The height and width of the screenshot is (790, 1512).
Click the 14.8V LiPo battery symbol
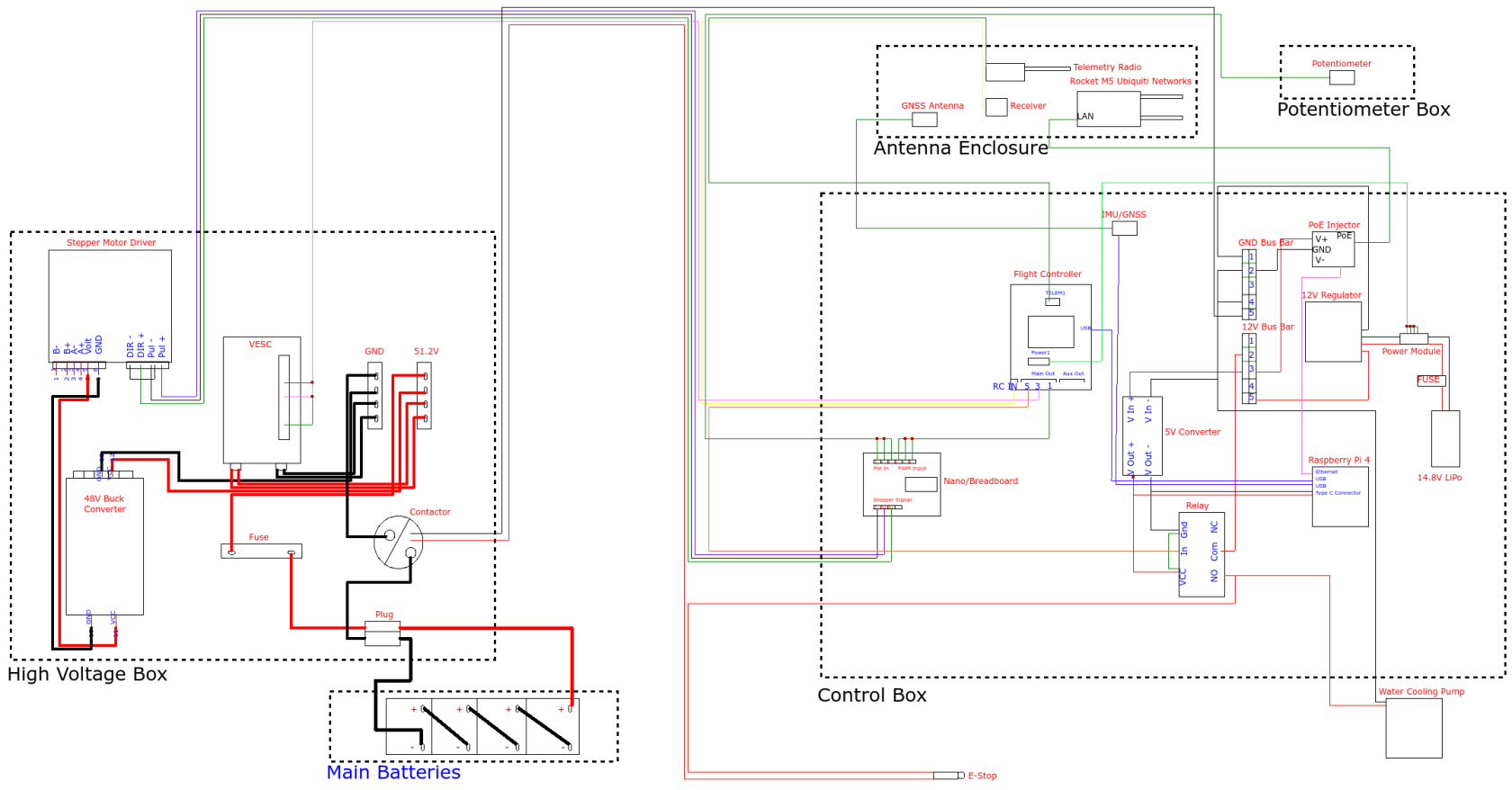[x=1445, y=438]
